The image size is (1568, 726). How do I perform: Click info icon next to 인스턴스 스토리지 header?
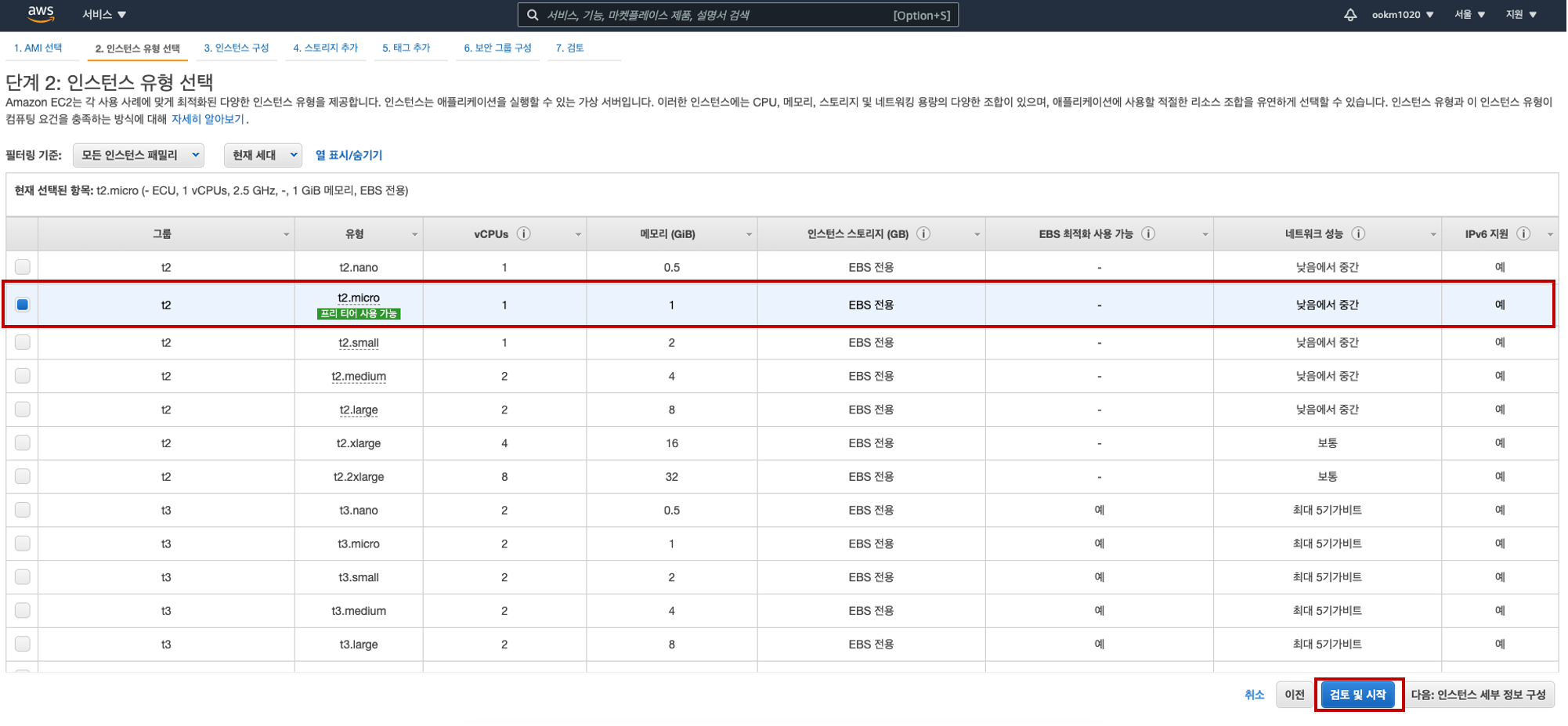[x=923, y=233]
